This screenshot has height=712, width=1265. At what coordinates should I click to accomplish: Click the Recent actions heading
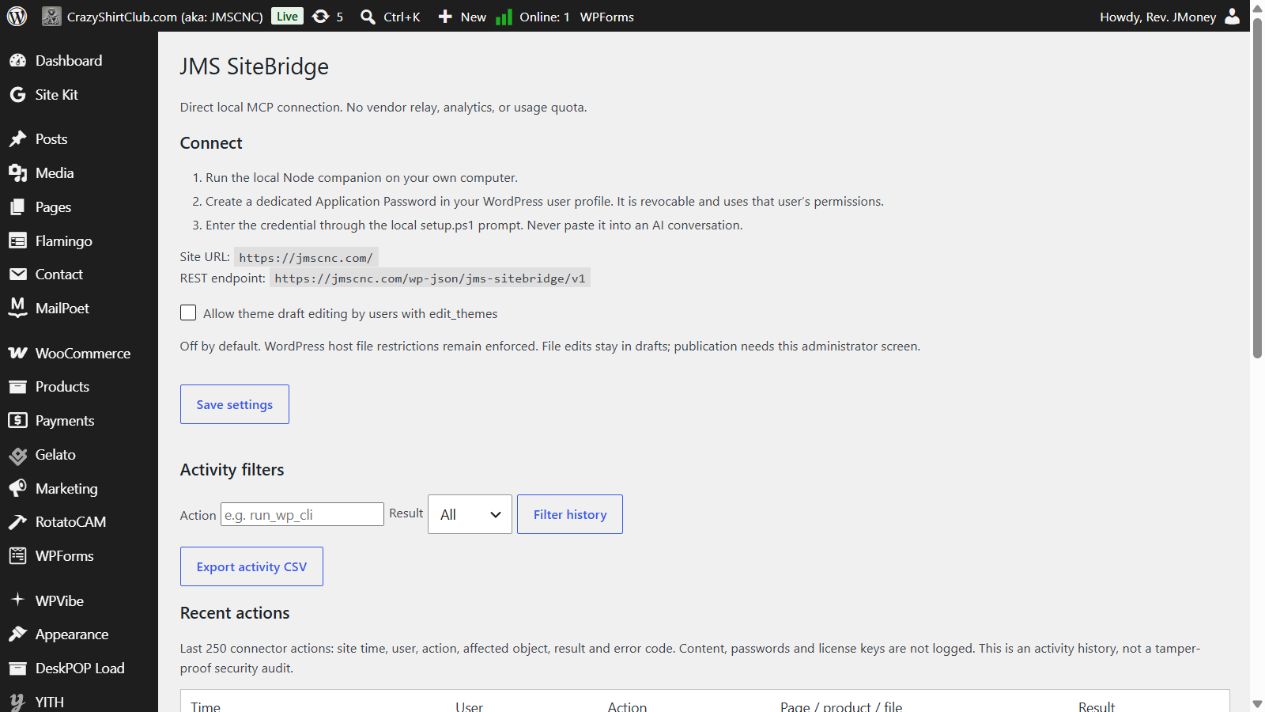click(235, 613)
